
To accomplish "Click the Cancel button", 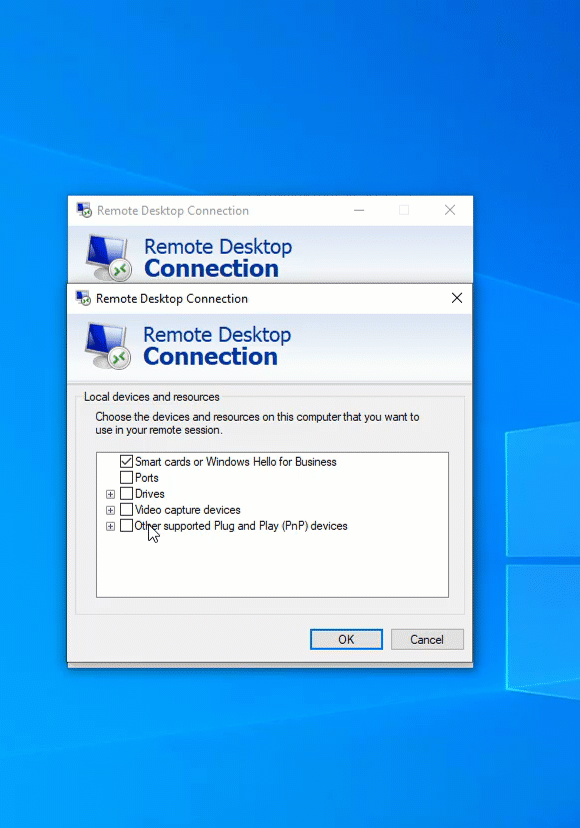I will 427,639.
